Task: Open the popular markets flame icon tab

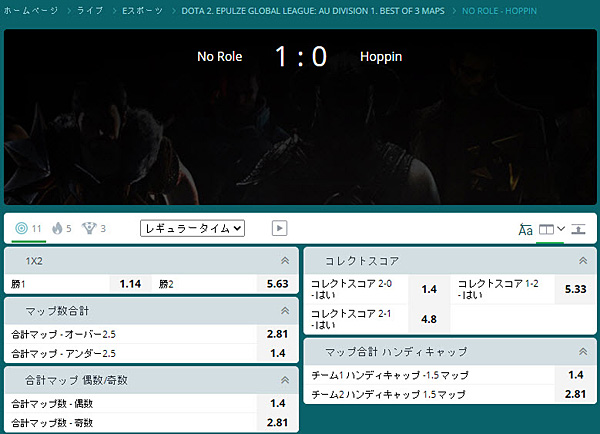Action: click(62, 228)
